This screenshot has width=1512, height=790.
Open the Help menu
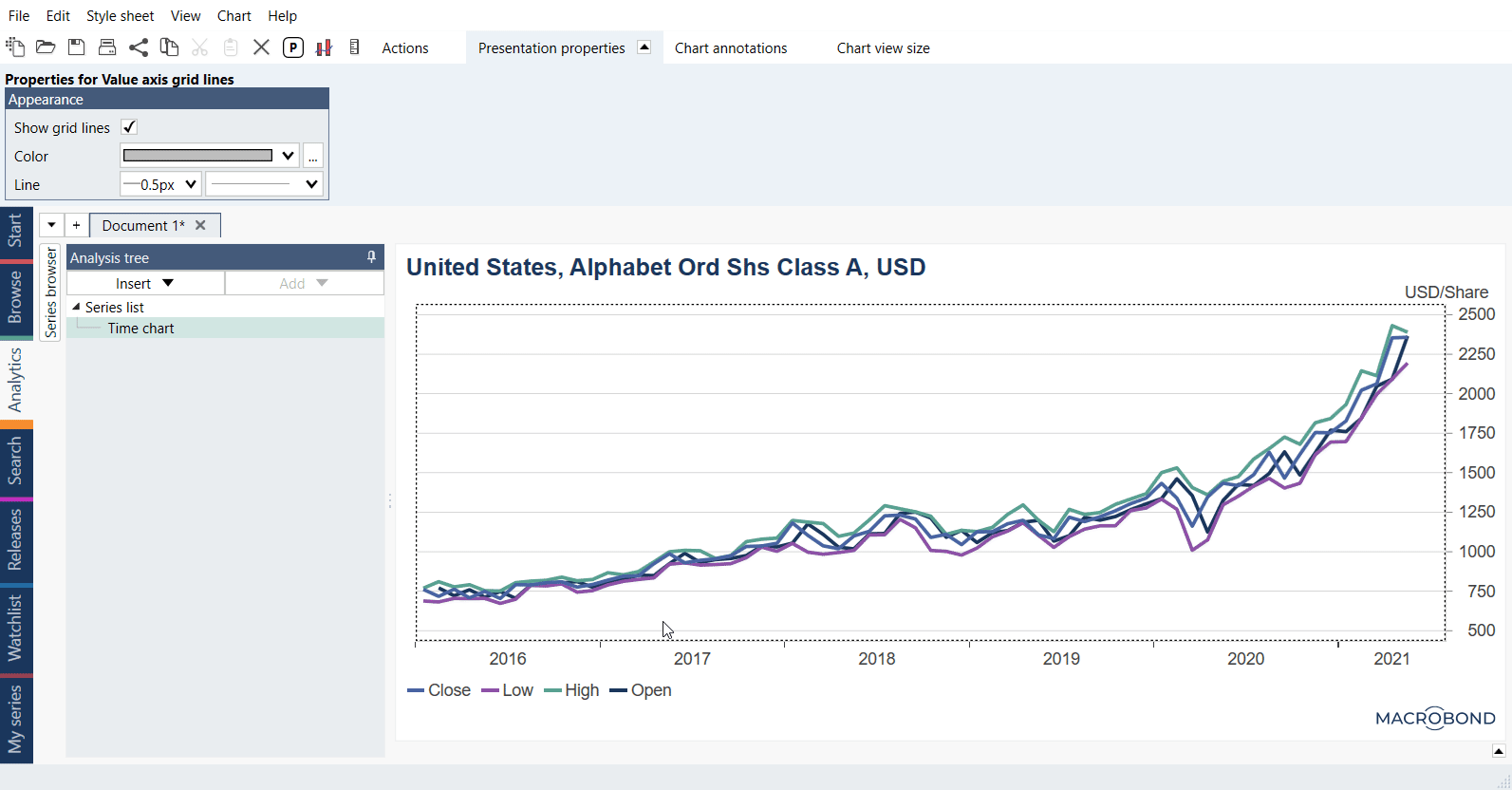282,15
